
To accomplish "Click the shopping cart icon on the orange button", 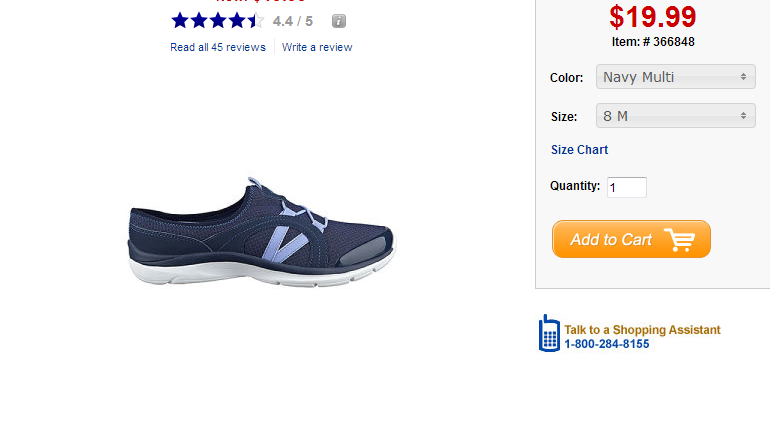I will [x=679, y=240].
